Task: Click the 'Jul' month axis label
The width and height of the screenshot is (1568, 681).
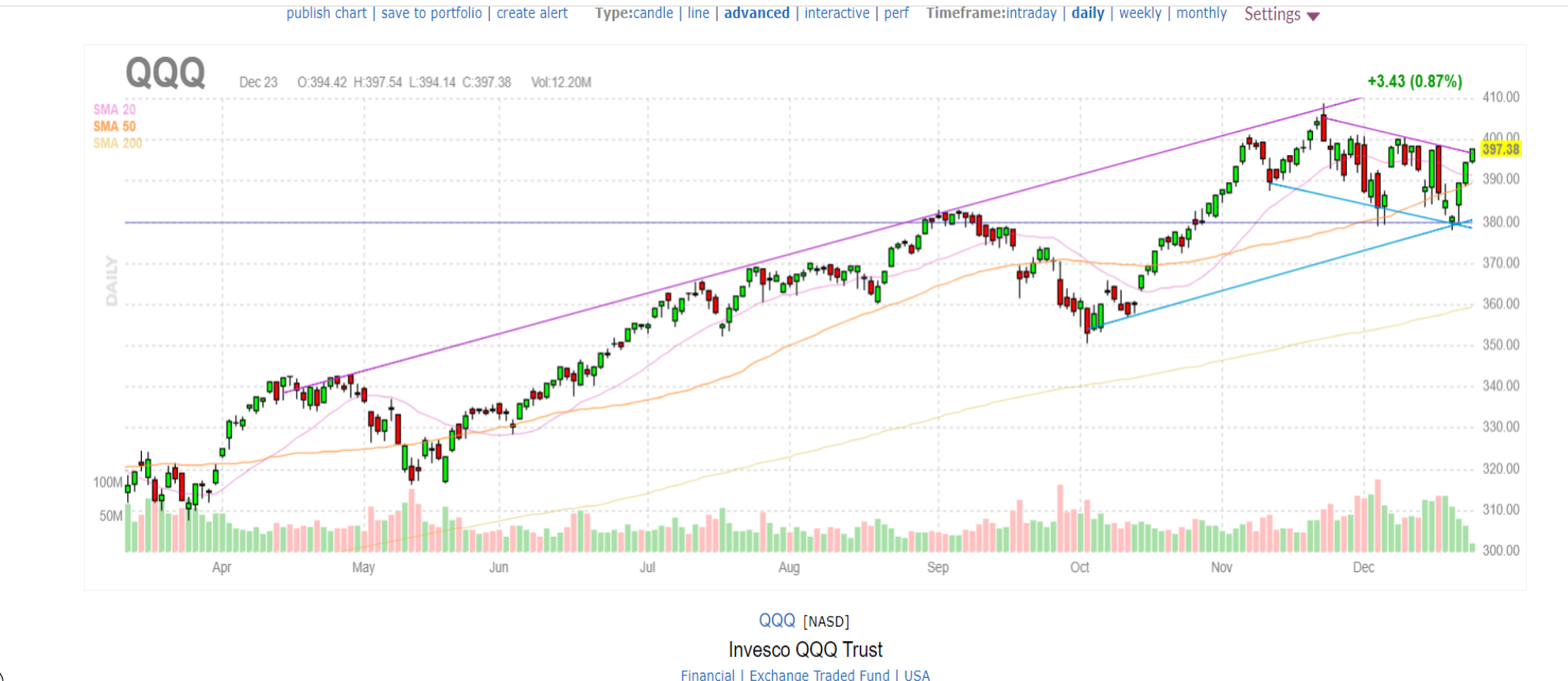Action: click(647, 567)
